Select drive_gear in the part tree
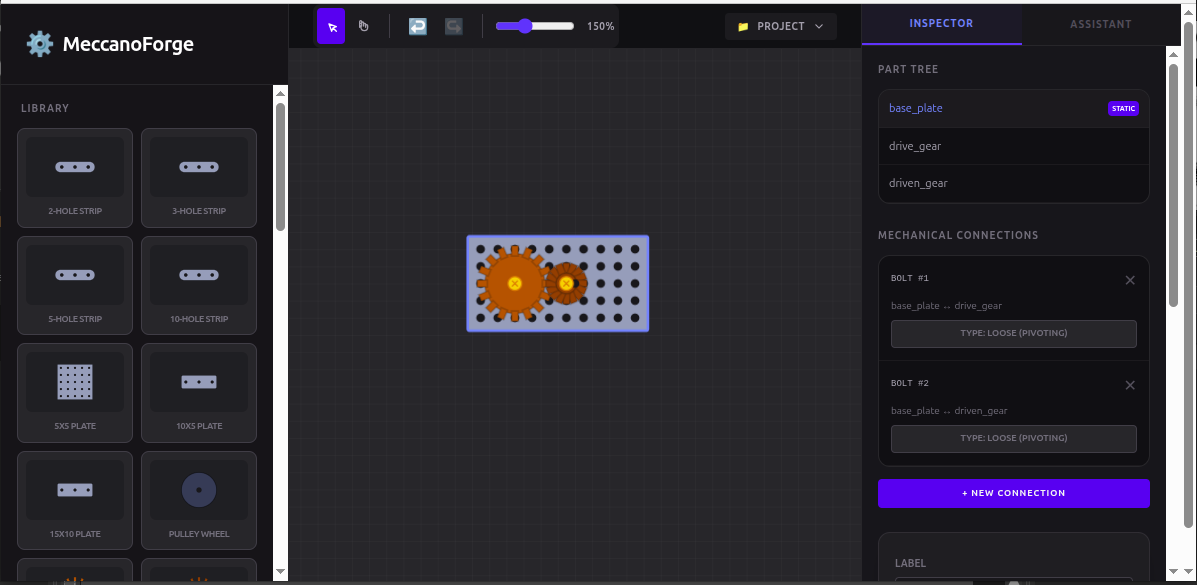 click(x=1014, y=146)
